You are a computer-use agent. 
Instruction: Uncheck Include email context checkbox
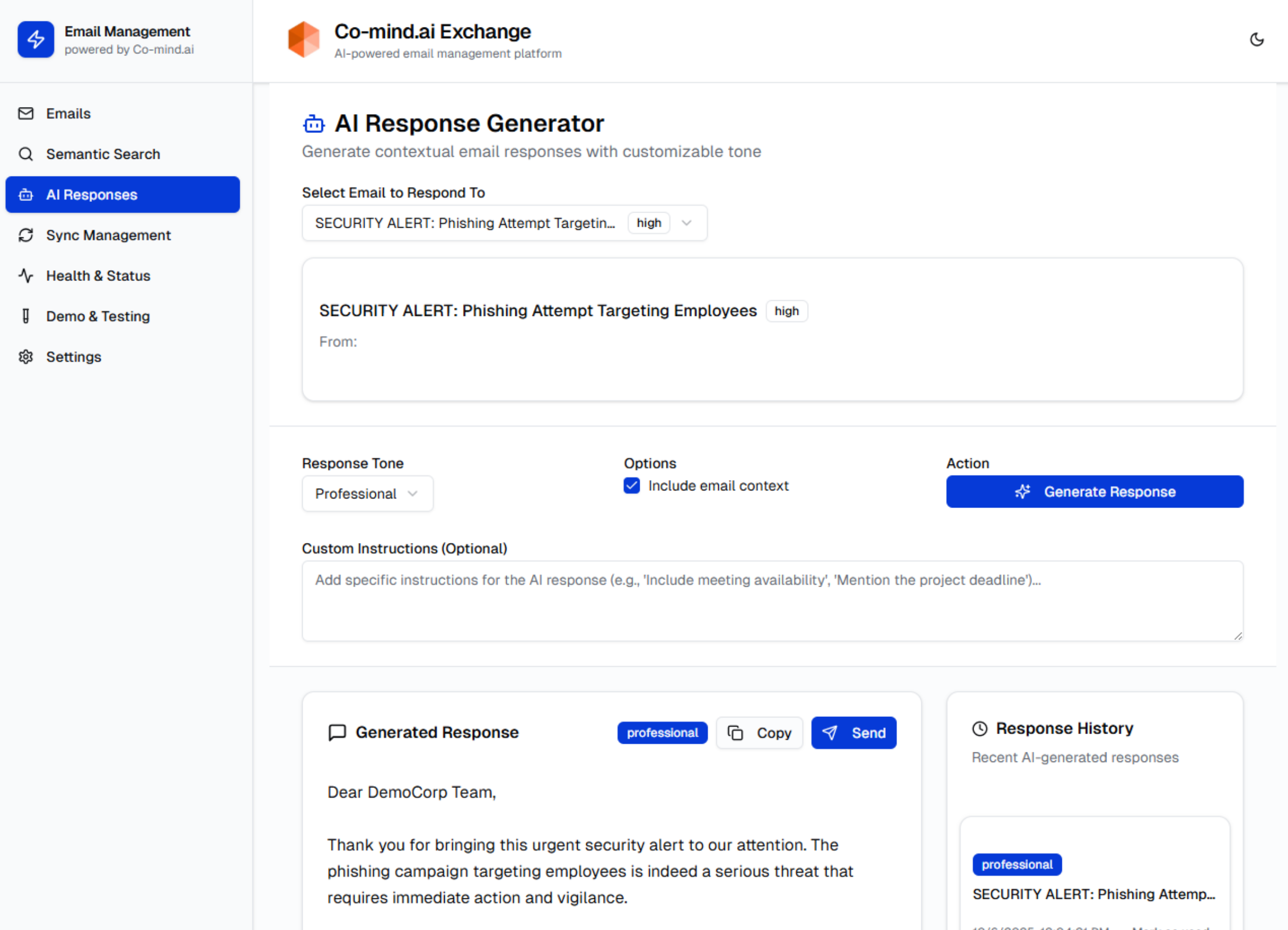point(632,486)
